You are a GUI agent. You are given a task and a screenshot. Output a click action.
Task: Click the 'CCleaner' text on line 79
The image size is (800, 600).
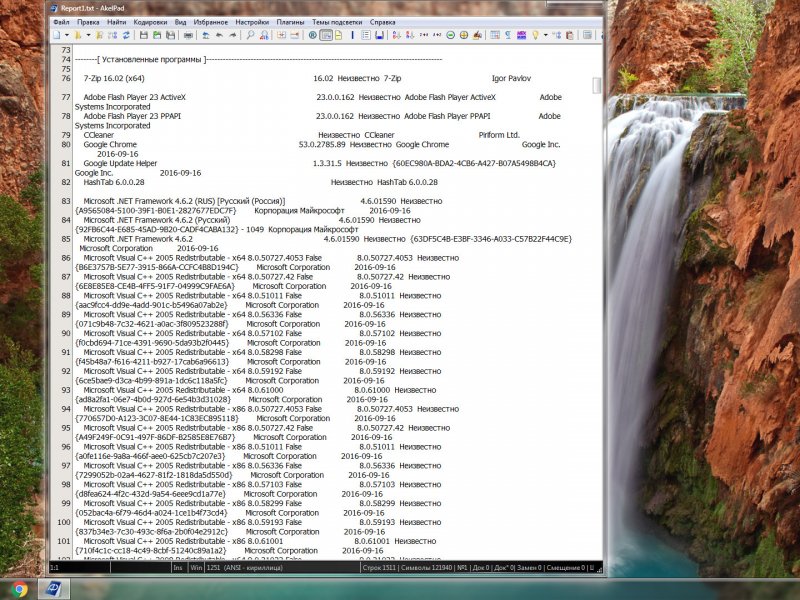98,135
